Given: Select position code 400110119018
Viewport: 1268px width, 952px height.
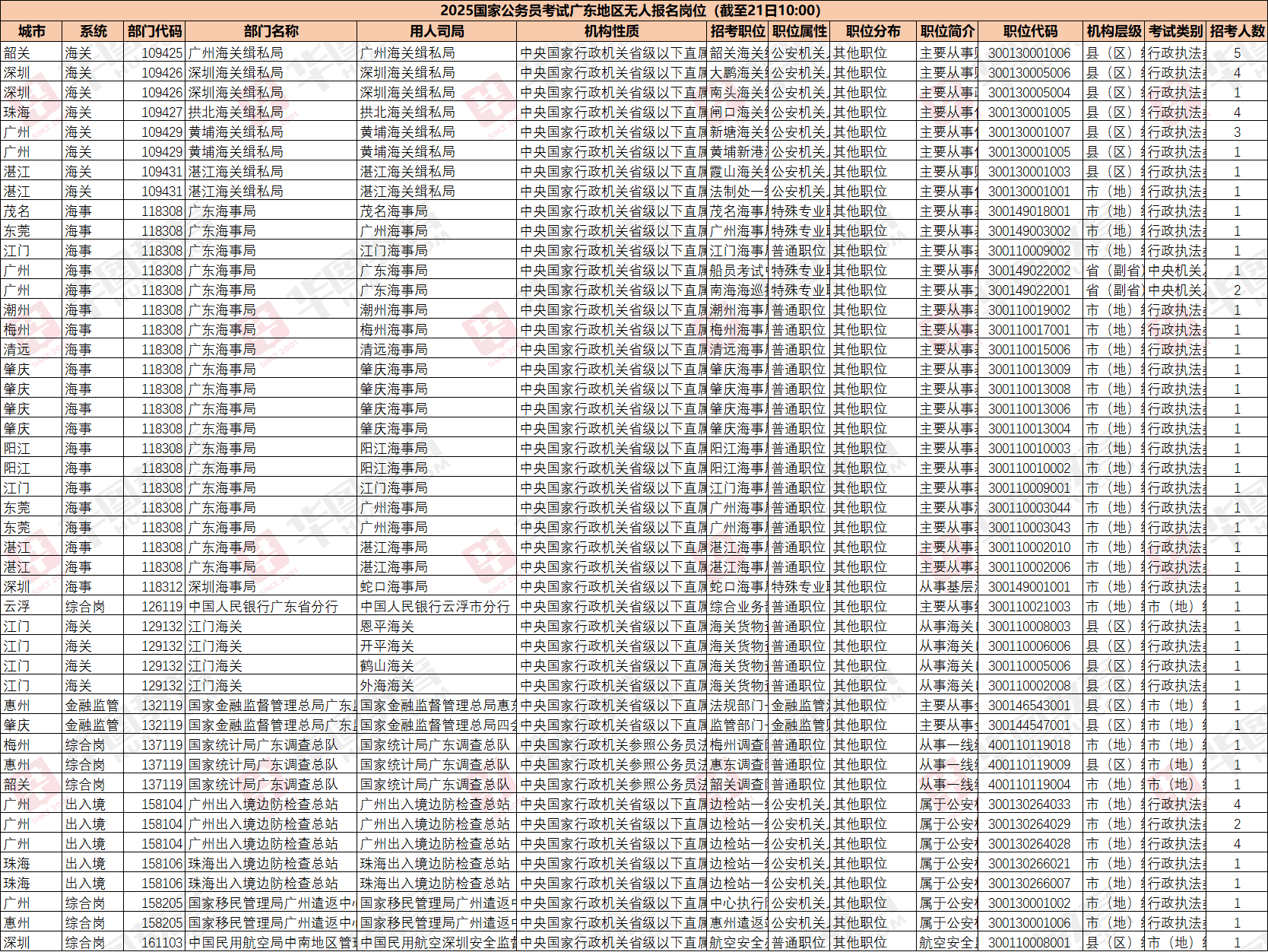Looking at the screenshot, I should [1031, 745].
